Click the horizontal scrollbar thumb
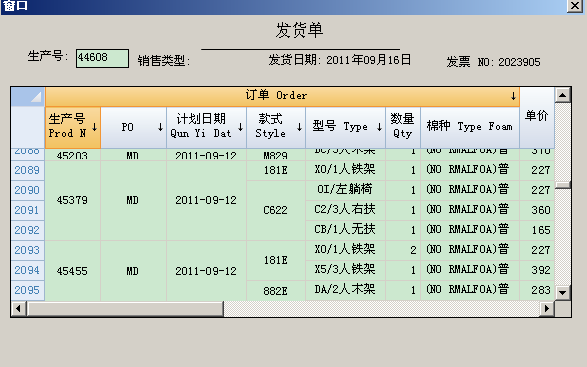 pyautogui.click(x=125, y=309)
